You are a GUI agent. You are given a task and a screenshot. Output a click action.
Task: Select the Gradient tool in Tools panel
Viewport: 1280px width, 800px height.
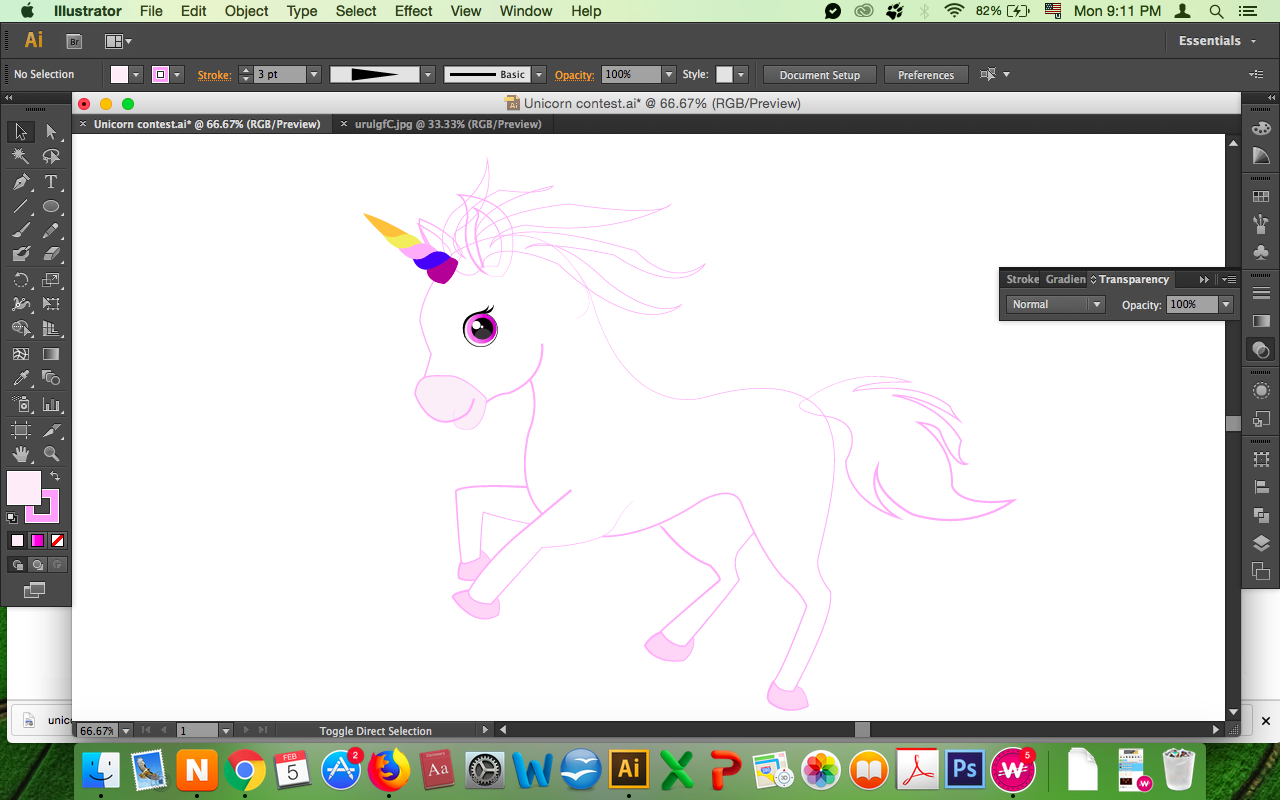(x=51, y=354)
